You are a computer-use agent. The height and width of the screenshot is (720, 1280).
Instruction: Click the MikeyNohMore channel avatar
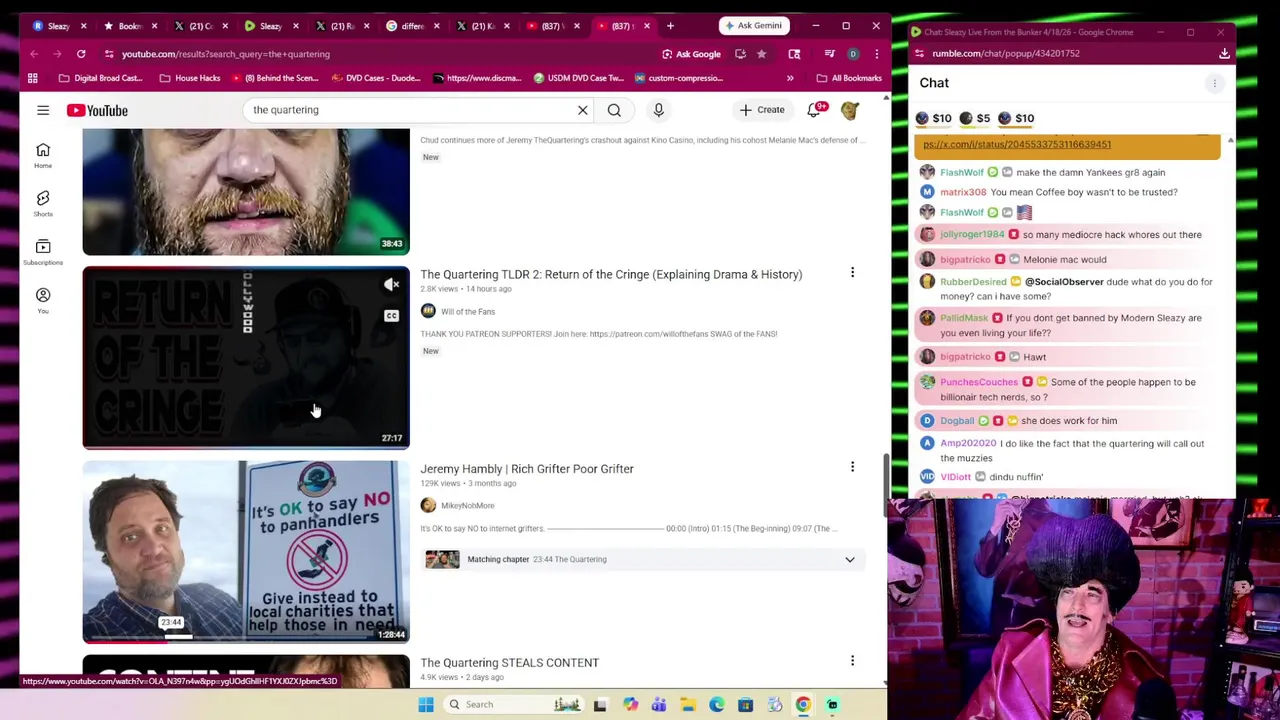[x=428, y=505]
